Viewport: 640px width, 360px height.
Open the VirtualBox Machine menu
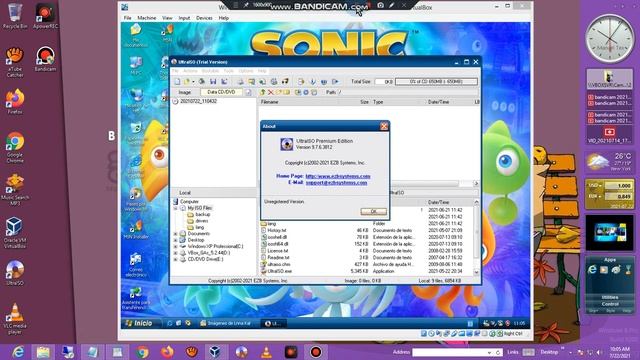tap(147, 18)
